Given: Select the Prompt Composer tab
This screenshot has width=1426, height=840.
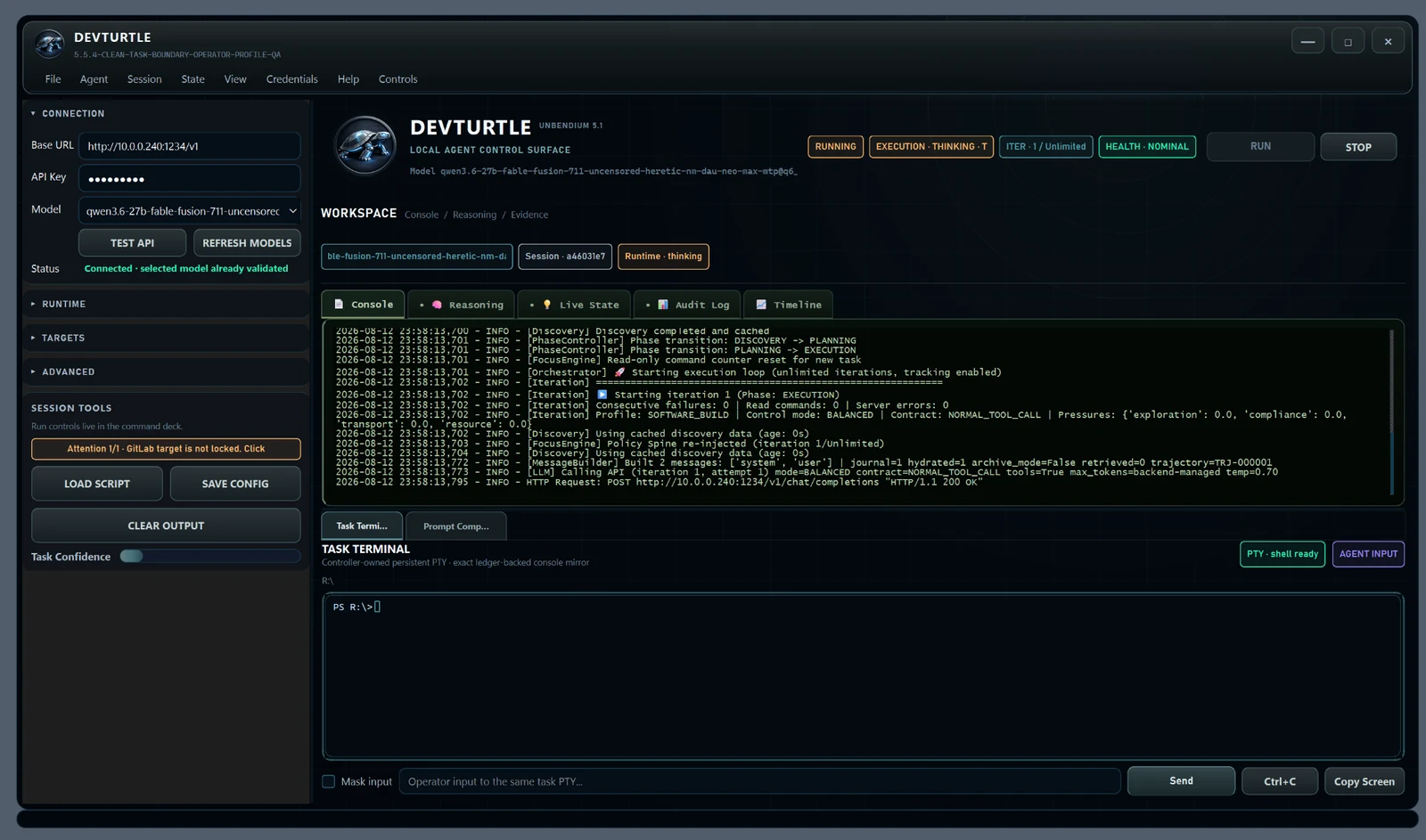Looking at the screenshot, I should point(456,526).
